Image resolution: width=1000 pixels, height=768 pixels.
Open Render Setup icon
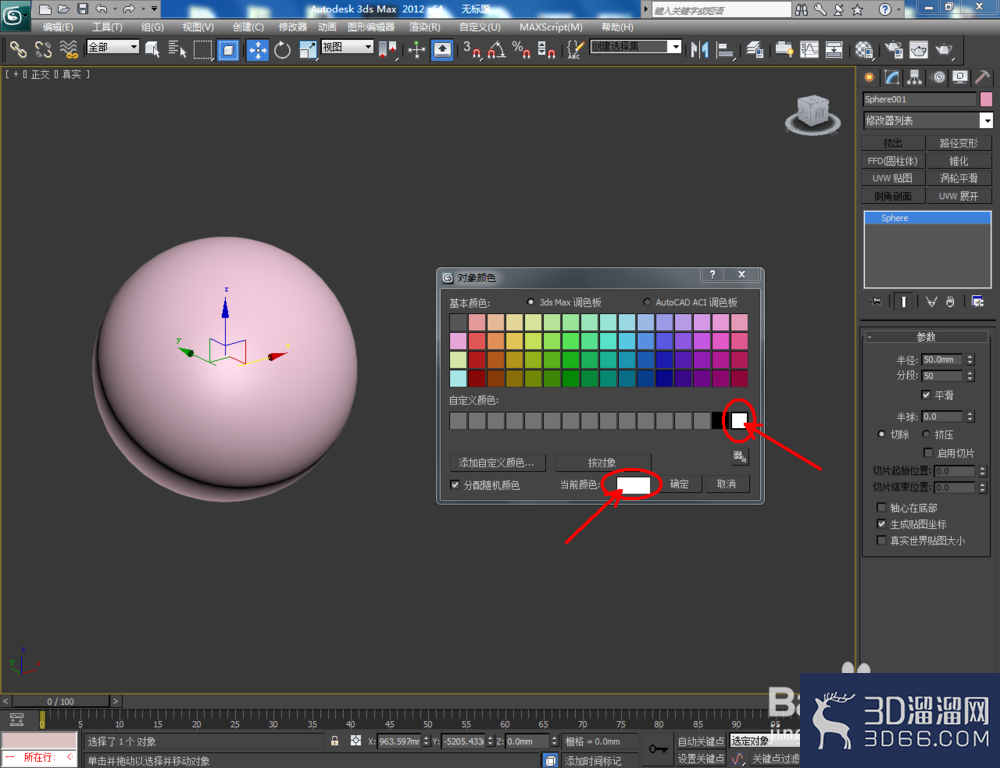893,49
